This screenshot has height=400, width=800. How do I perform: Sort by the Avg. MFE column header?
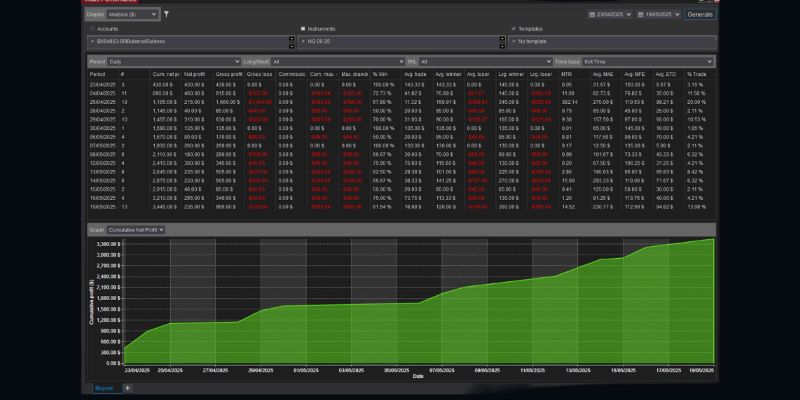click(x=638, y=74)
